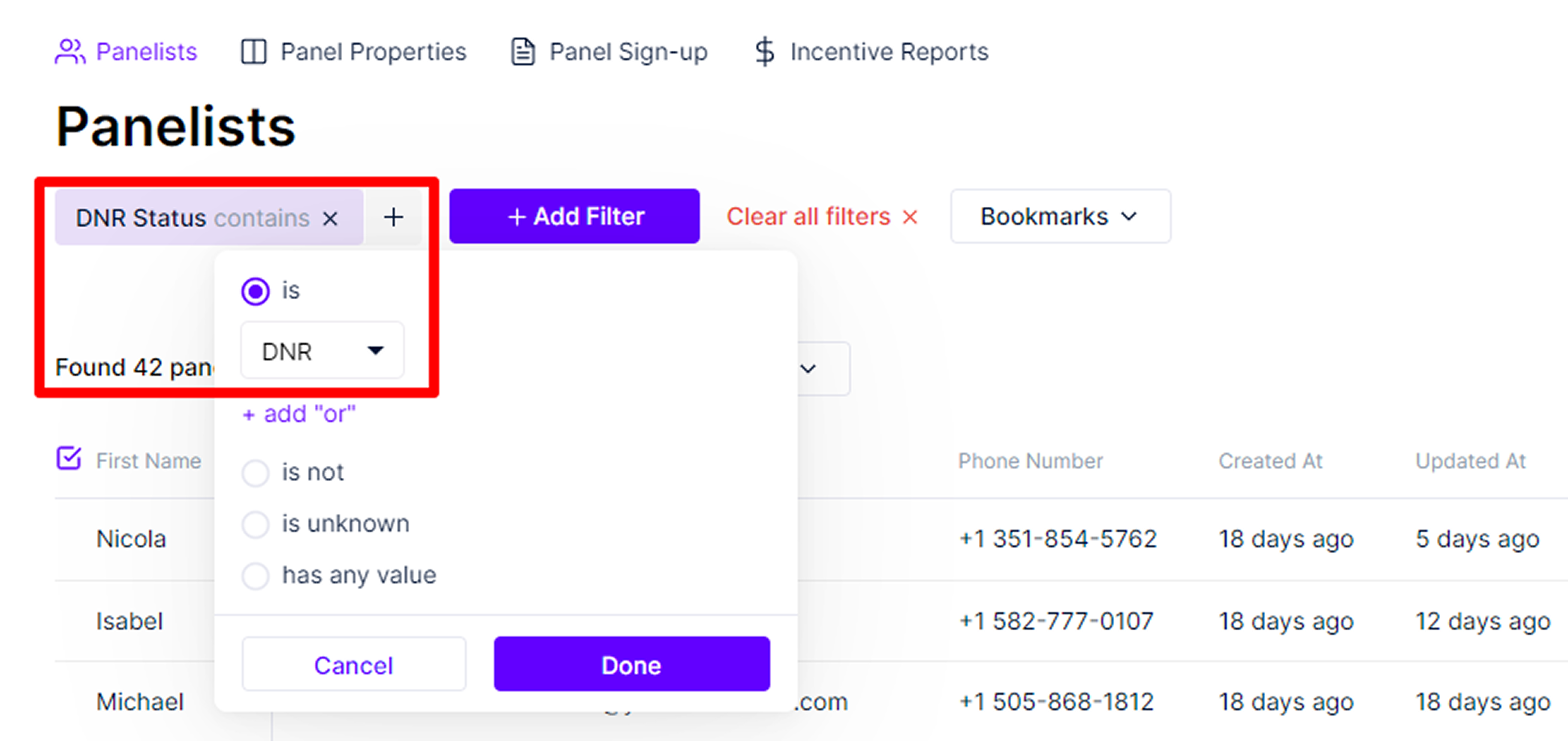Toggle the select-all checkbox near First Name
The width and height of the screenshot is (1568, 741).
(x=69, y=459)
